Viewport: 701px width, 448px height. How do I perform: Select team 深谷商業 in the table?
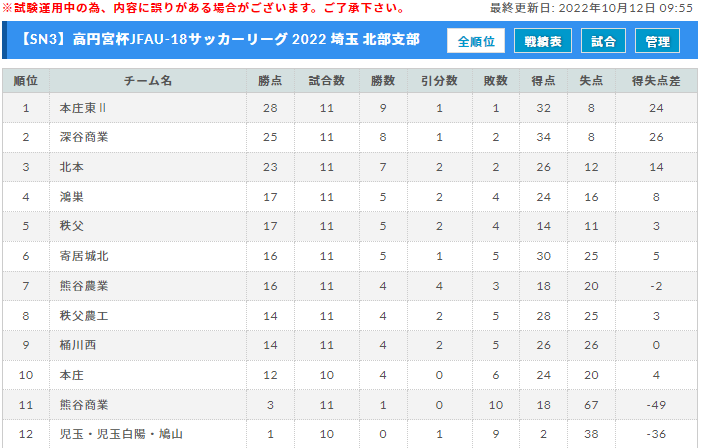[84, 137]
